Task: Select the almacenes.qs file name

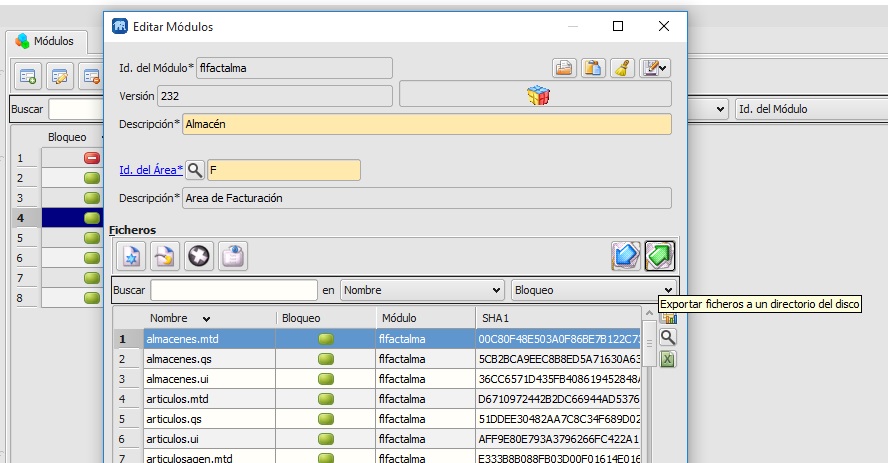Action: [x=179, y=359]
